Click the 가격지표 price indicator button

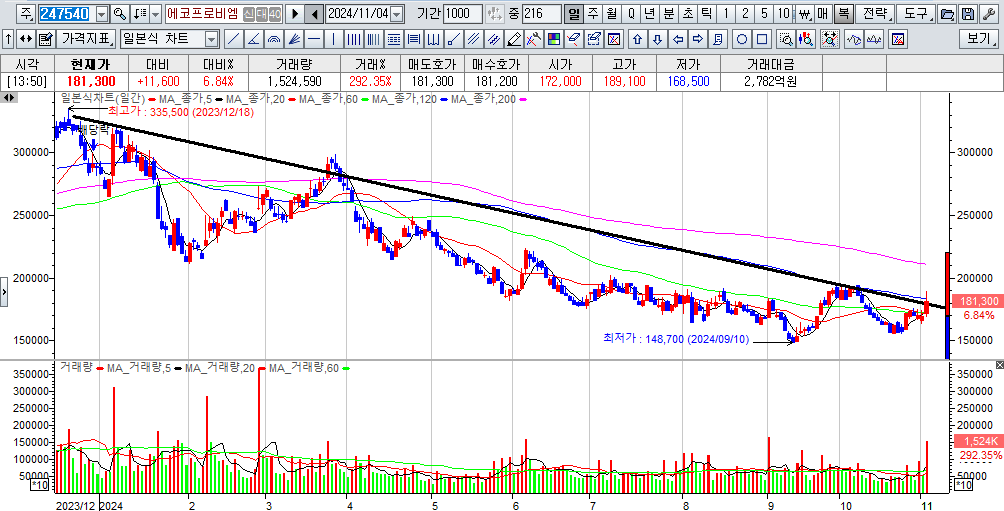85,39
